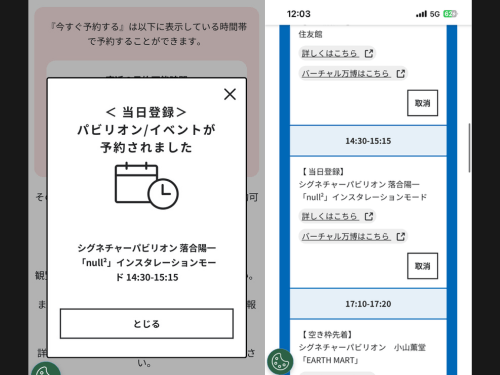
Task: Click external-link icon beside null² バーチャル万博はこちら
Action: 401,236
